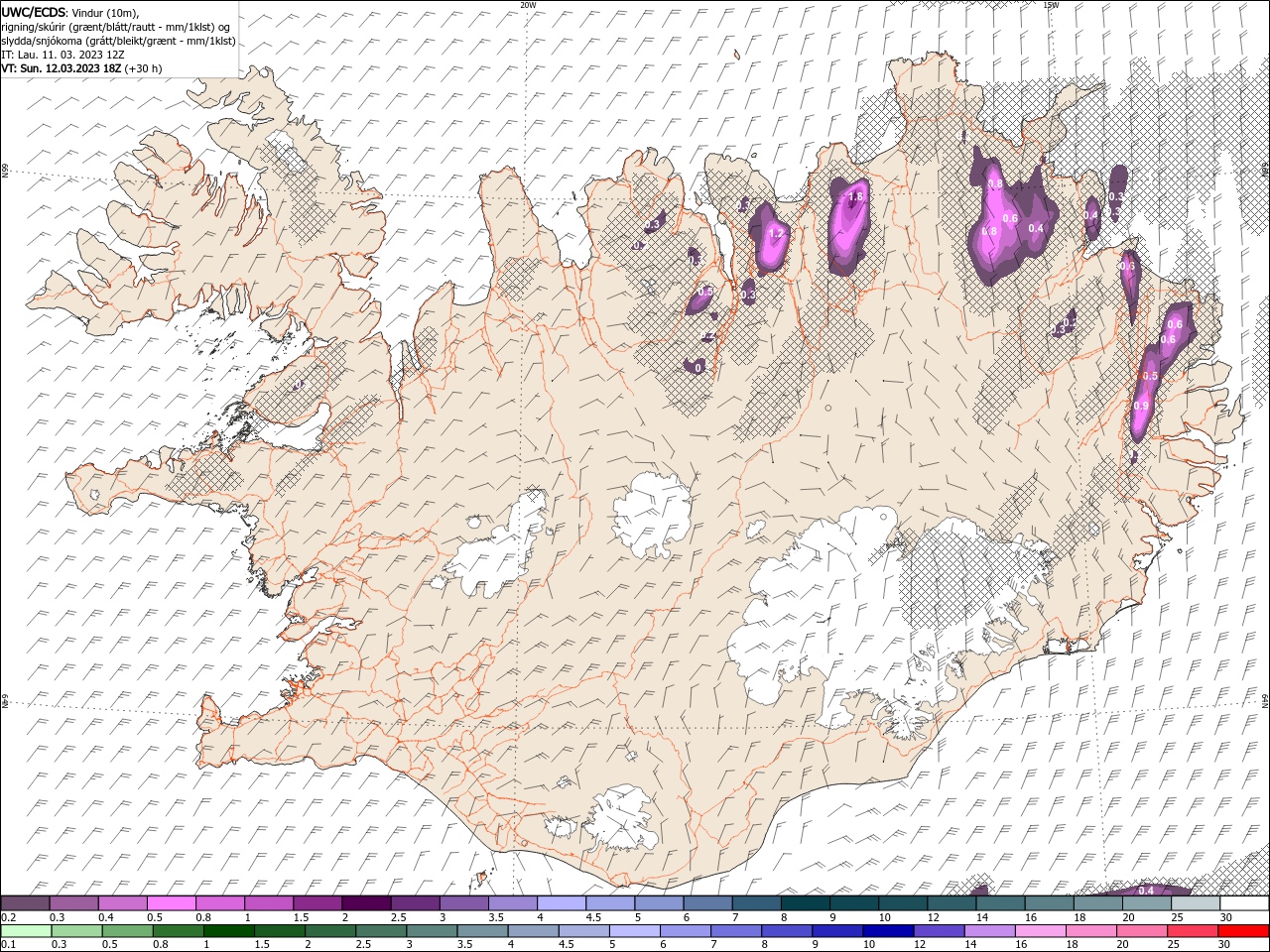Select the swatch above 3.5 in lower legend row
This screenshot has width=1270, height=952.
pyautogui.click(x=483, y=931)
